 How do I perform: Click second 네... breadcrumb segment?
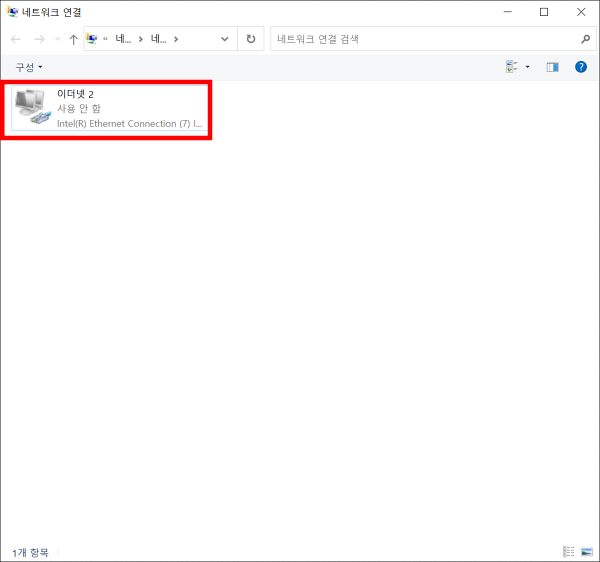click(158, 39)
